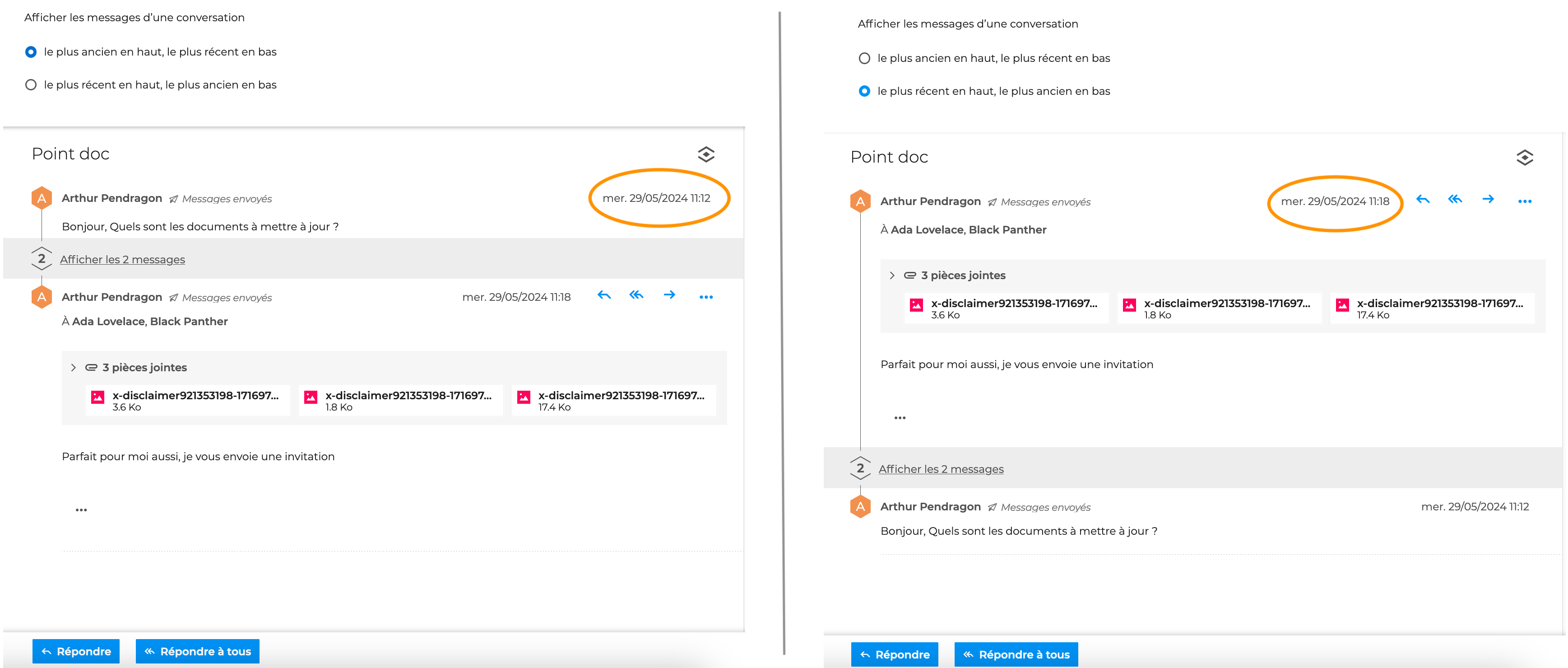
Task: Expand 3 pièces jointes chevron in right panel
Action: click(x=892, y=275)
